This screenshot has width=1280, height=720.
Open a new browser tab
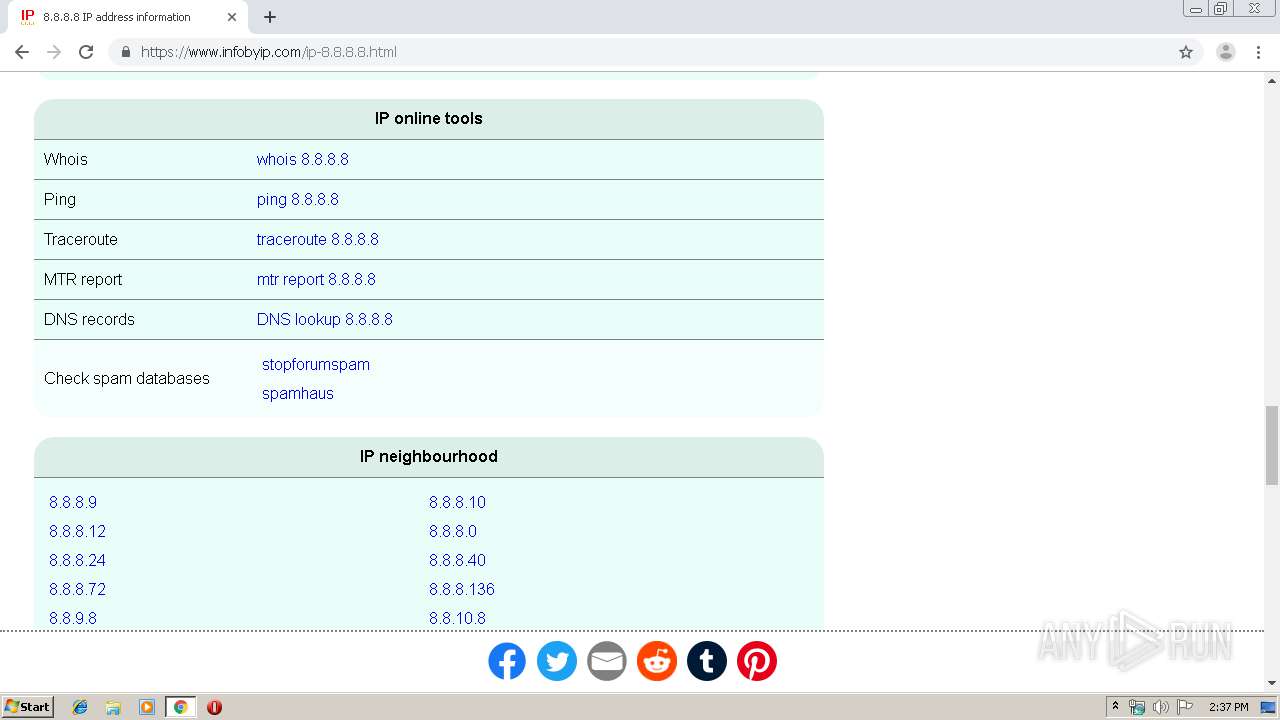[270, 17]
